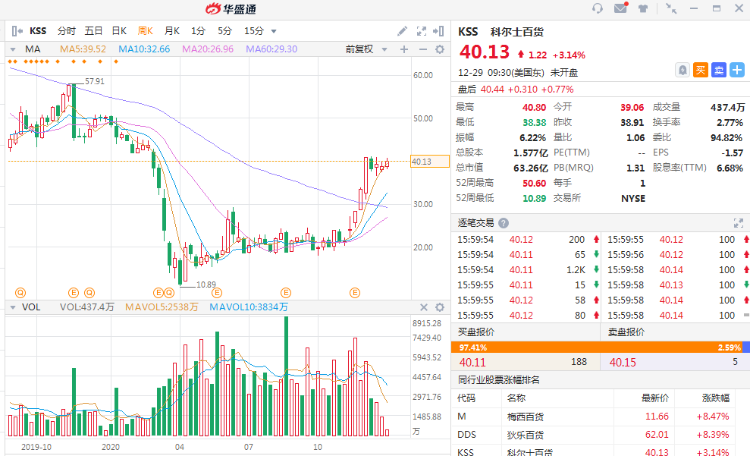750x456 pixels.
Task: Click the 15:59:54 trade of 1.2K shares
Action: point(525,270)
